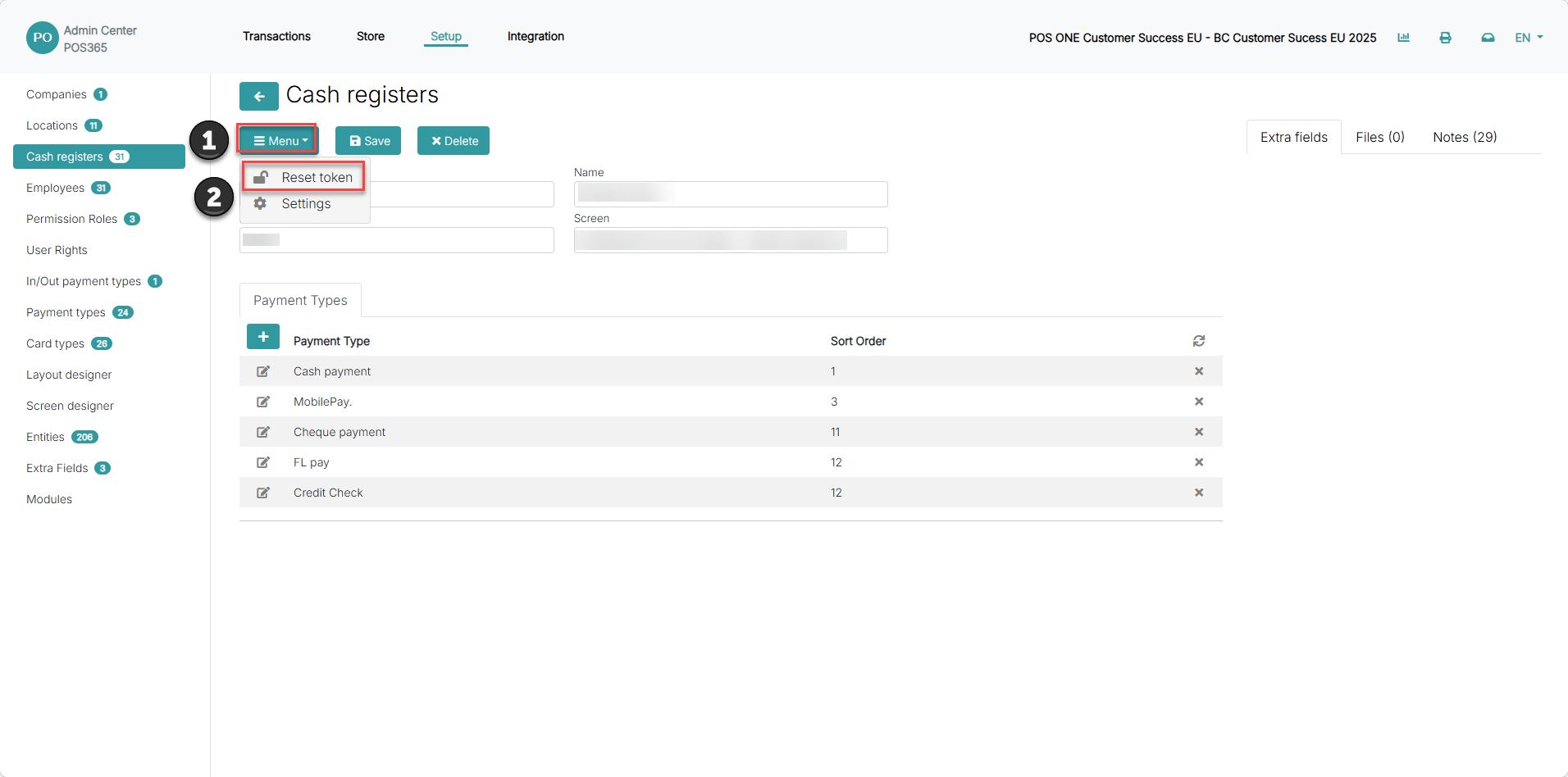Add a new payment type with plus

click(263, 337)
